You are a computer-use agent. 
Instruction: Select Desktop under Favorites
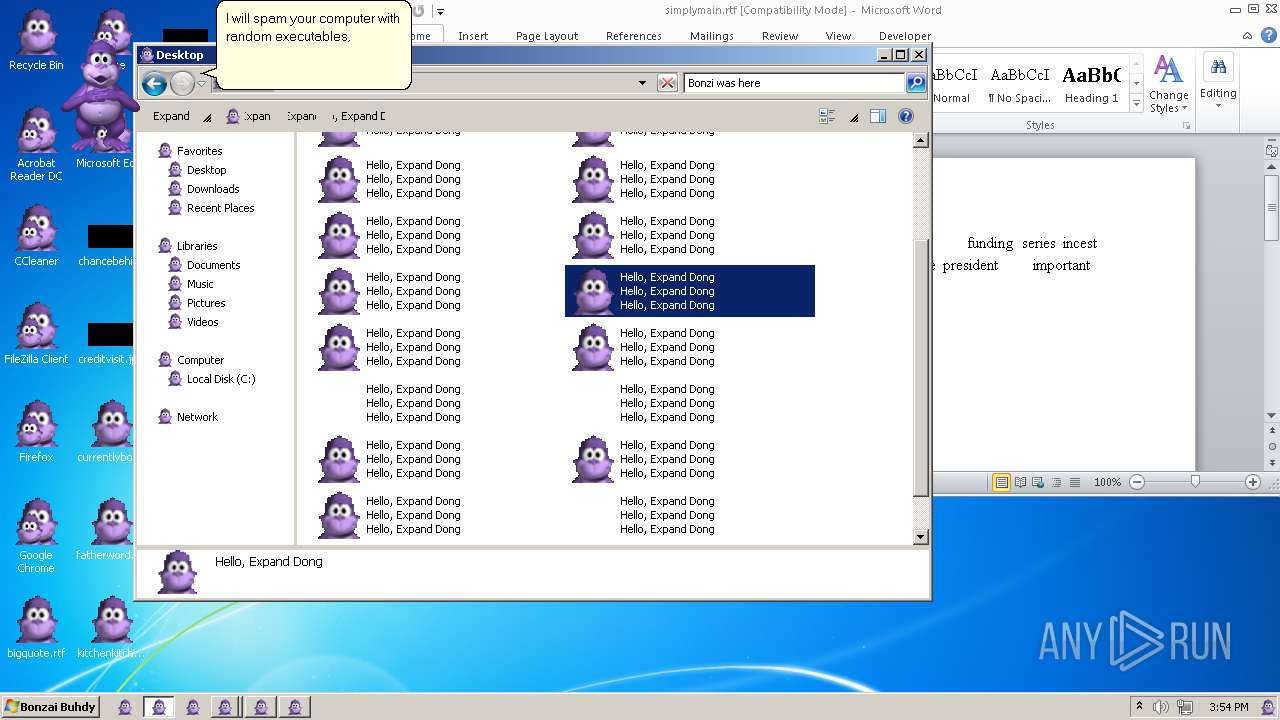pyautogui.click(x=206, y=170)
